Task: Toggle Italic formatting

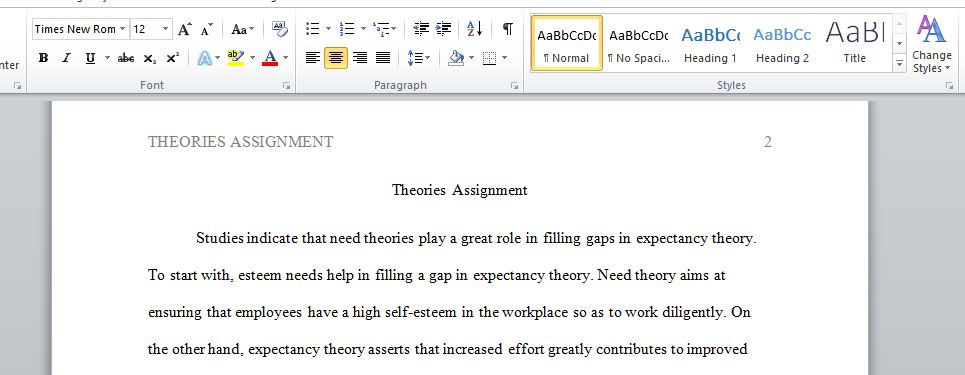Action: pyautogui.click(x=66, y=58)
